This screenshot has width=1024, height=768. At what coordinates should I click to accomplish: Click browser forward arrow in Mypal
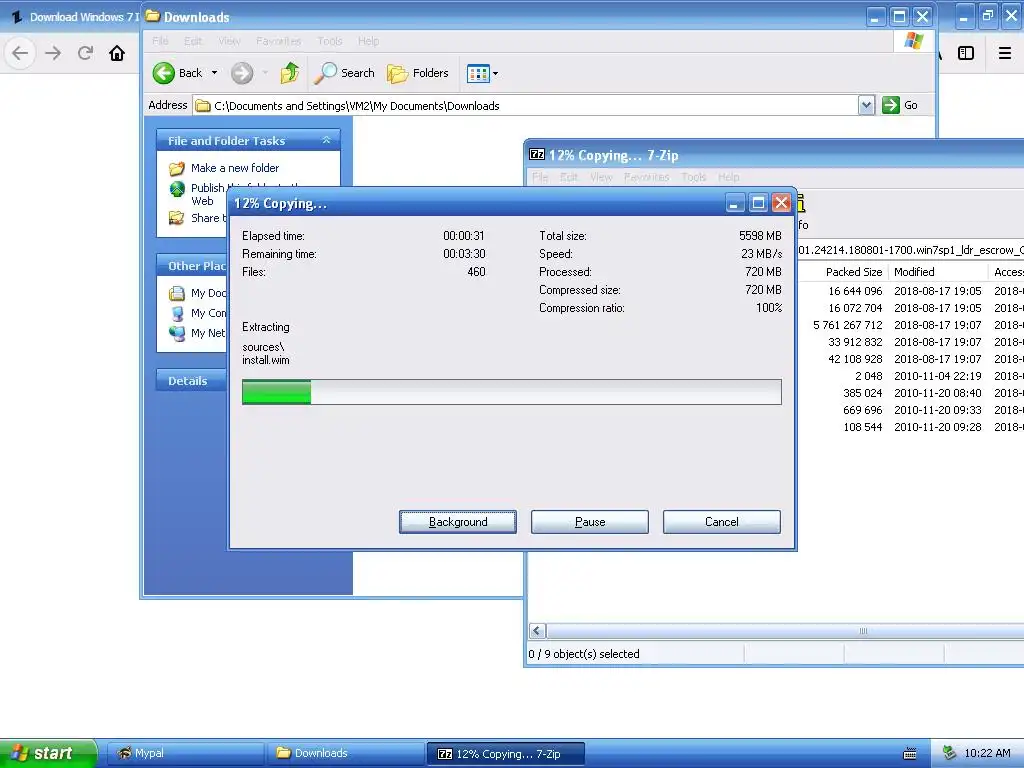click(54, 53)
